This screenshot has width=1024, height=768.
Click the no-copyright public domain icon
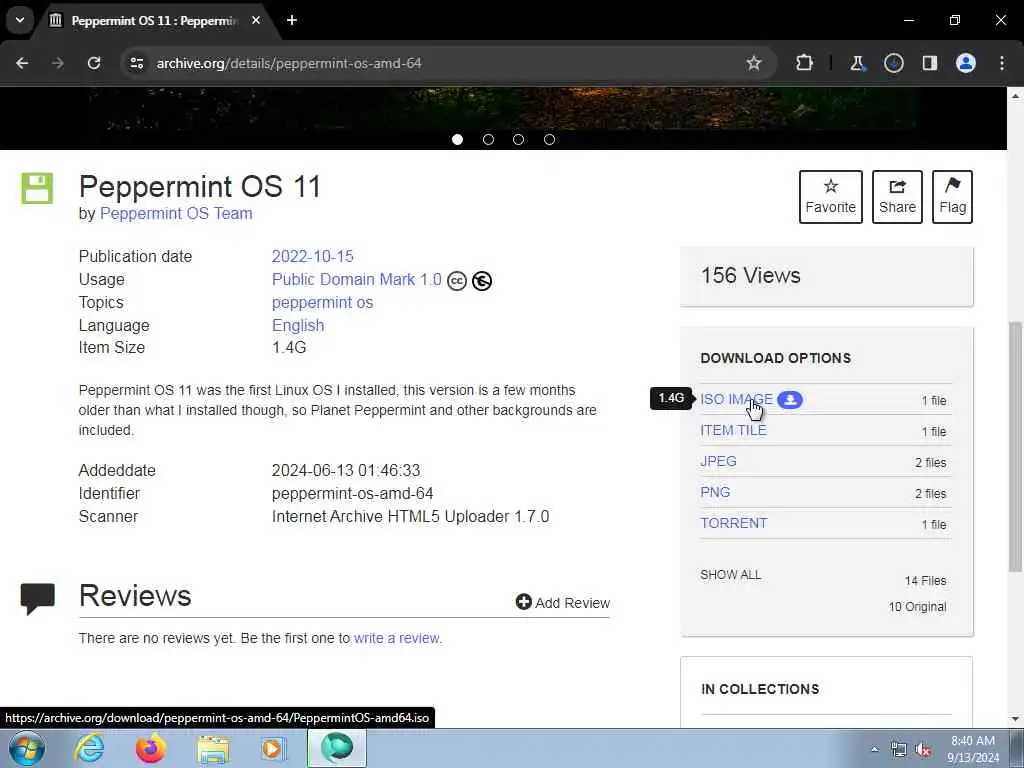click(x=482, y=281)
